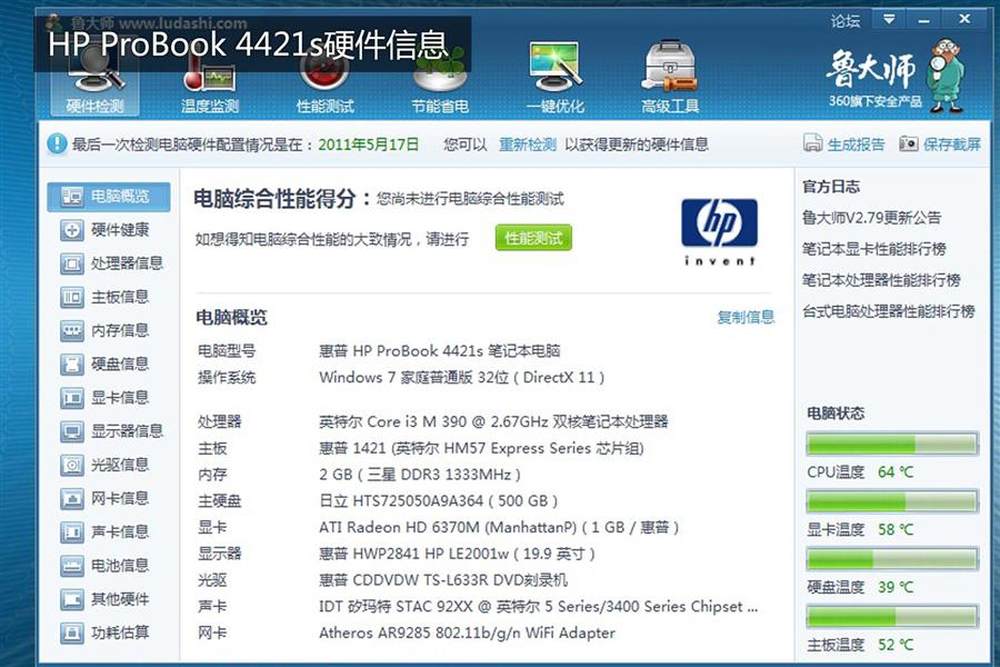Open 笔记本显卡性能排行榜 link

pyautogui.click(x=874, y=249)
